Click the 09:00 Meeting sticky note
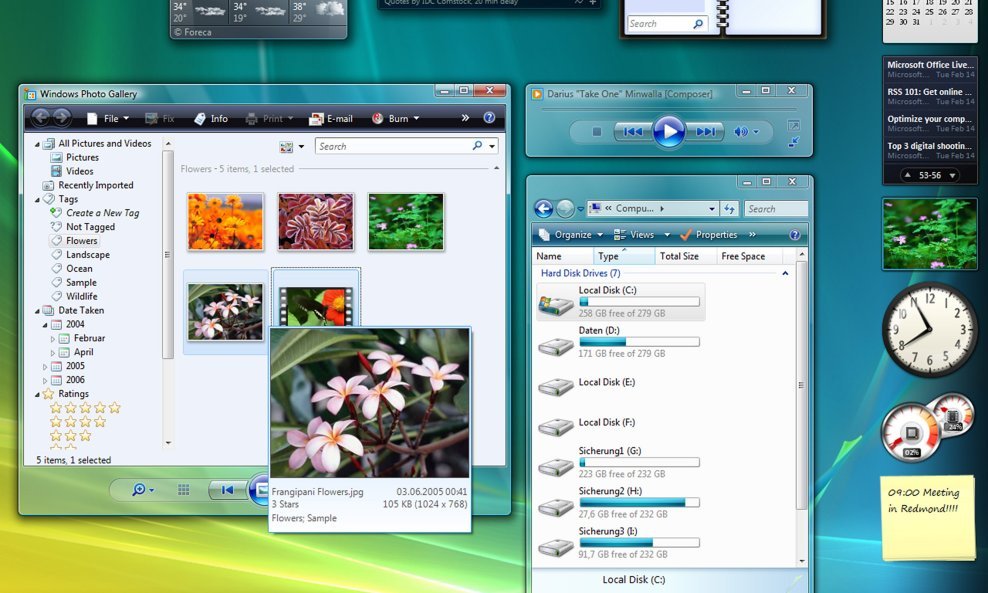The image size is (988, 593). click(x=929, y=518)
